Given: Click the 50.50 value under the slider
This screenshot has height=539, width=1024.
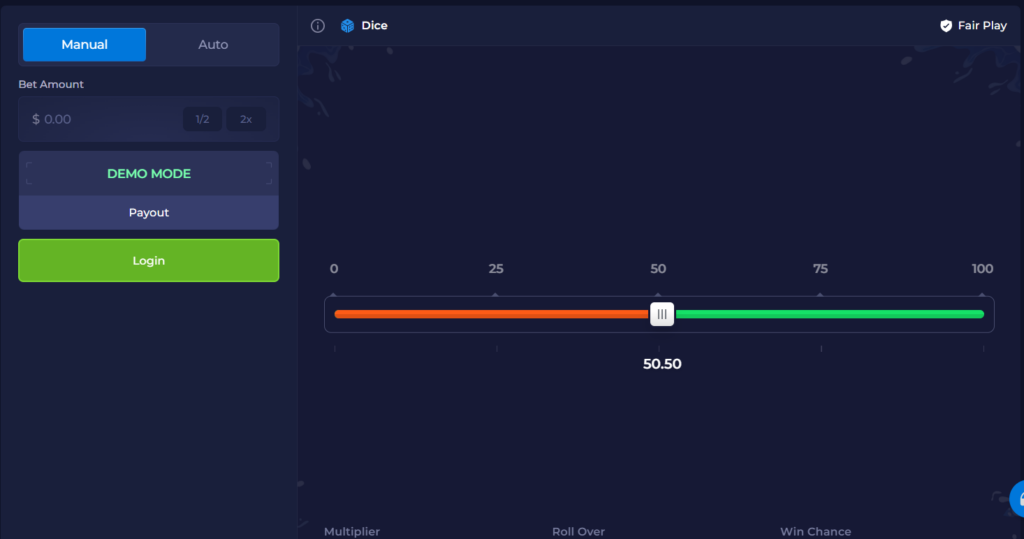Looking at the screenshot, I should (x=662, y=364).
